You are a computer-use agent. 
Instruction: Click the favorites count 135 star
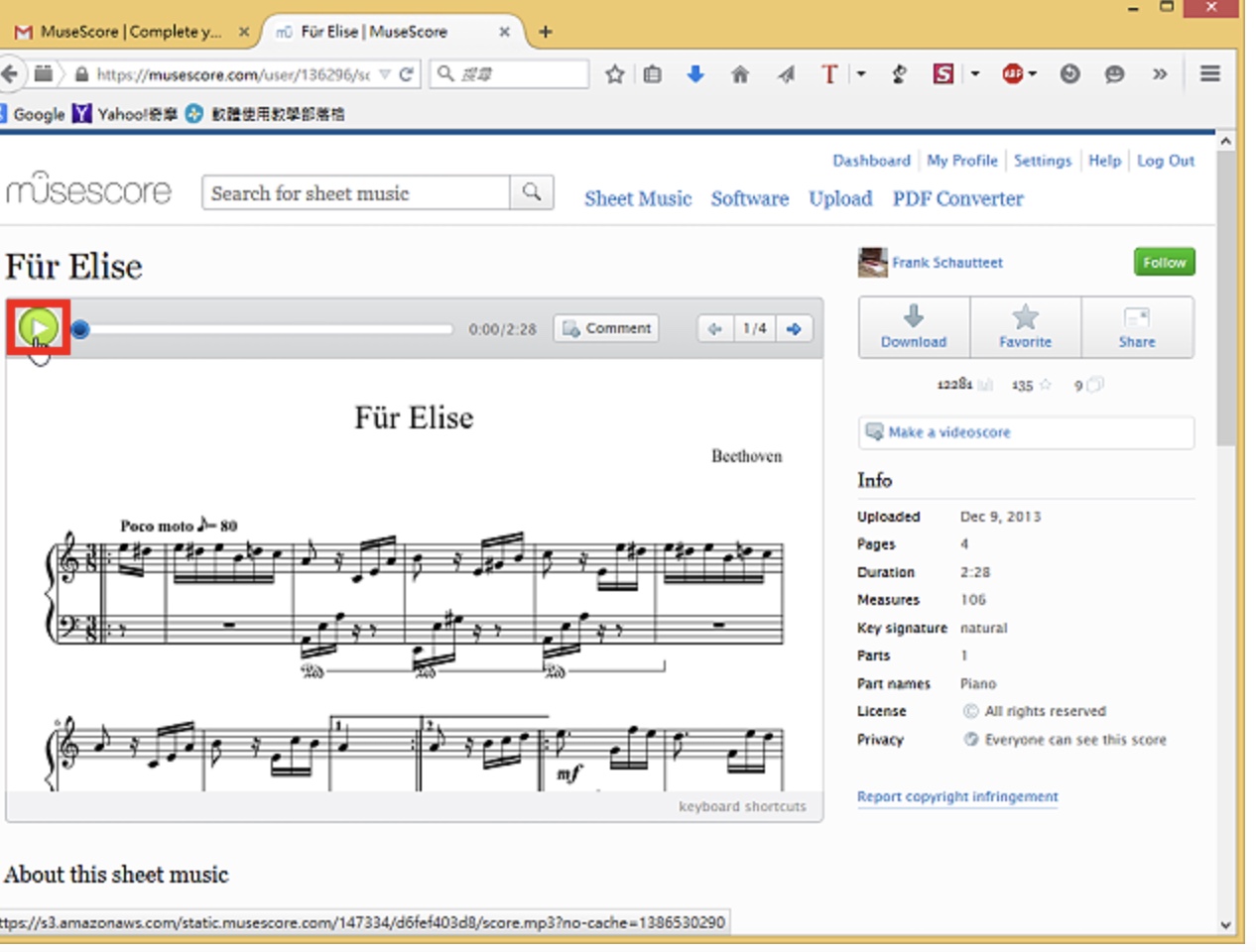(1031, 385)
